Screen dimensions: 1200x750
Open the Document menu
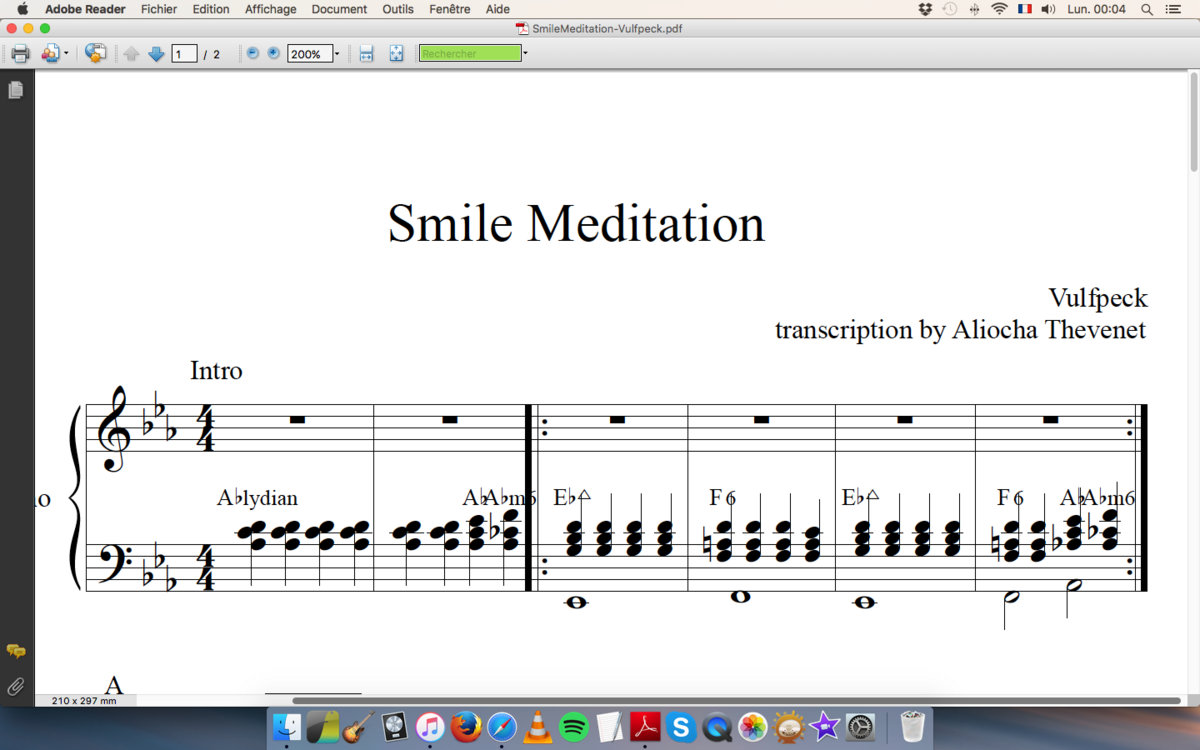point(339,9)
